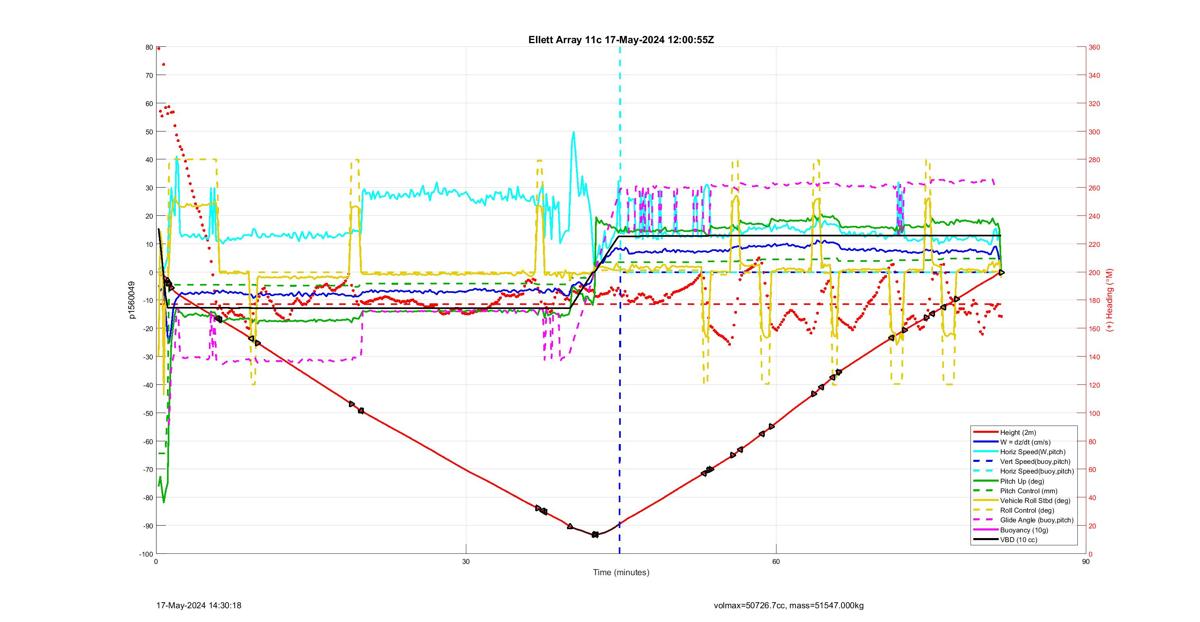
Task: Click the plot title 'Ellett Array 11c 17-May-2024 12:00:55Z'
Action: [621, 39]
